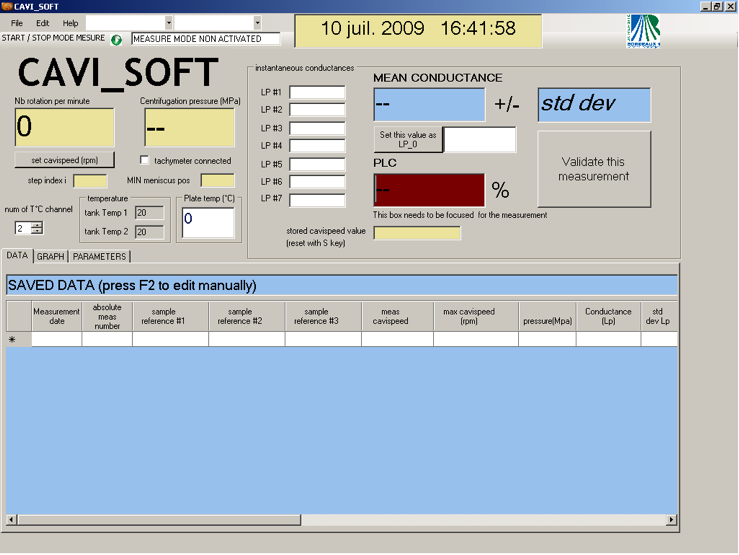Click the CAVI_SOFT title bar app icon
Viewport: 739px width, 555px height.
click(7, 6)
